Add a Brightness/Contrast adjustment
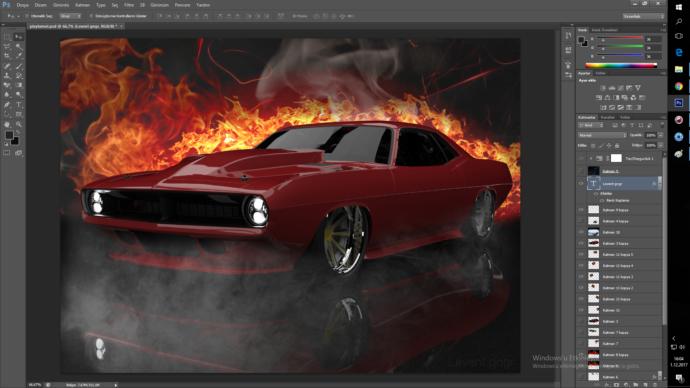 603,88
